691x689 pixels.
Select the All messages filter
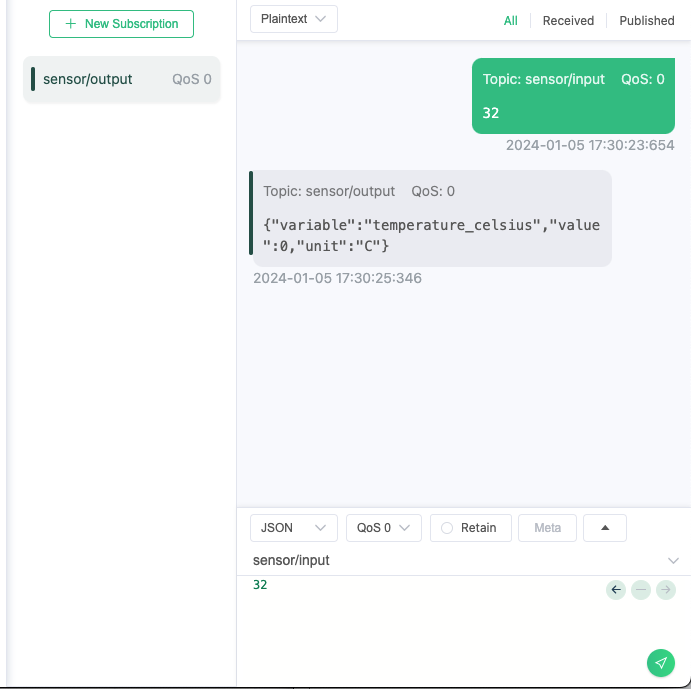click(x=510, y=21)
